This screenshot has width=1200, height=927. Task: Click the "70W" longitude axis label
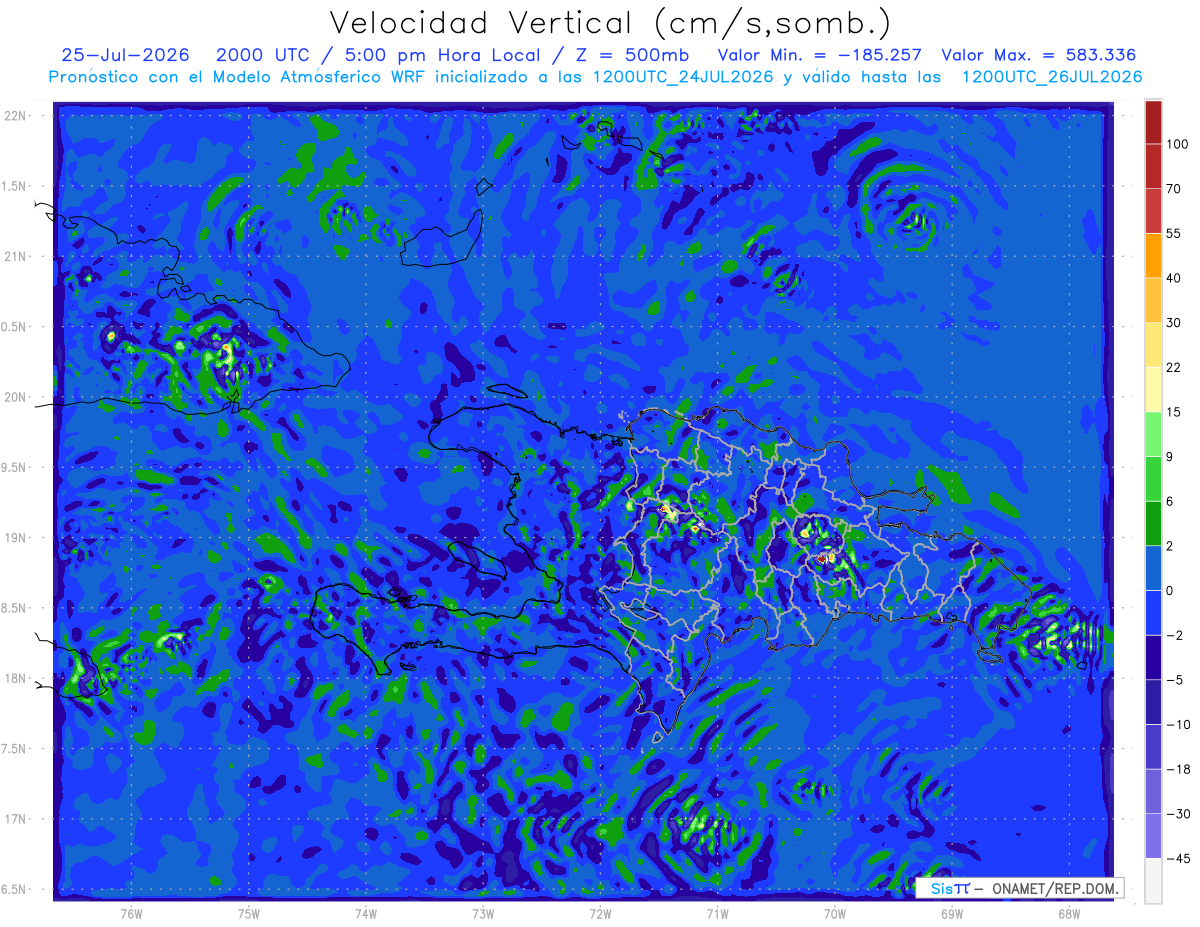(834, 914)
